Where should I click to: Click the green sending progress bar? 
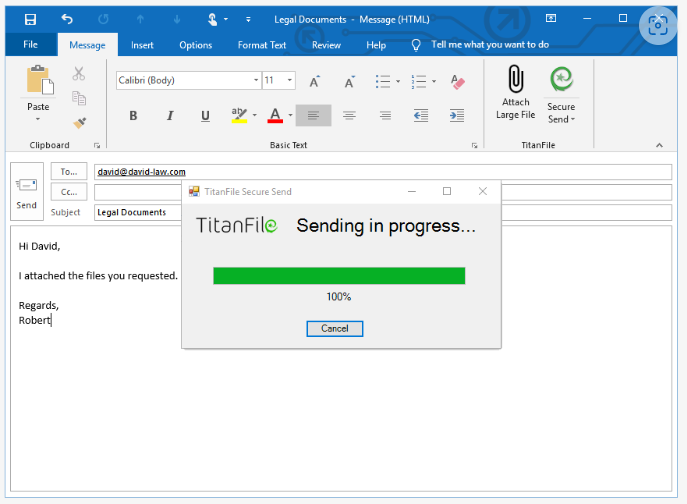(339, 276)
